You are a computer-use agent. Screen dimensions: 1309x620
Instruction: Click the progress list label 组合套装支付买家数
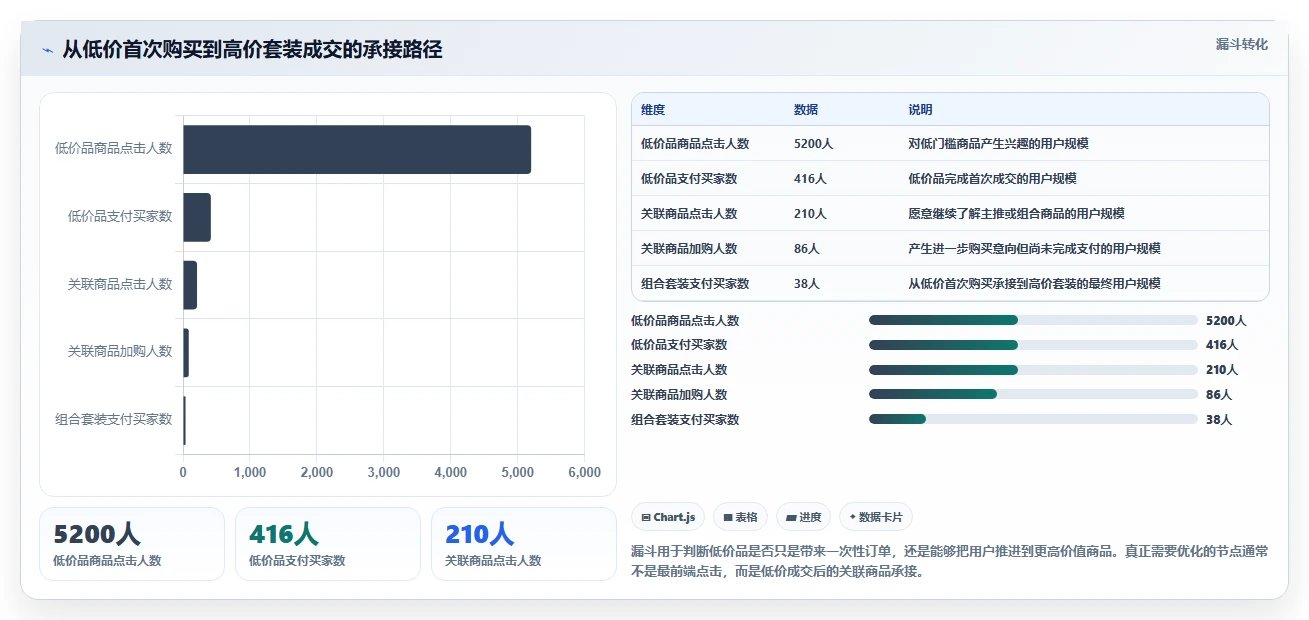(x=685, y=420)
